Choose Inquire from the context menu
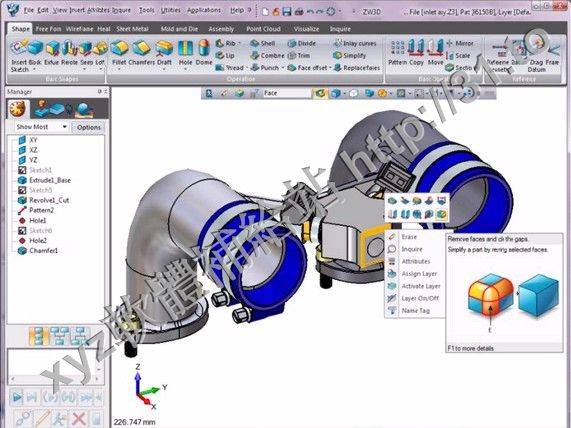 pos(415,249)
